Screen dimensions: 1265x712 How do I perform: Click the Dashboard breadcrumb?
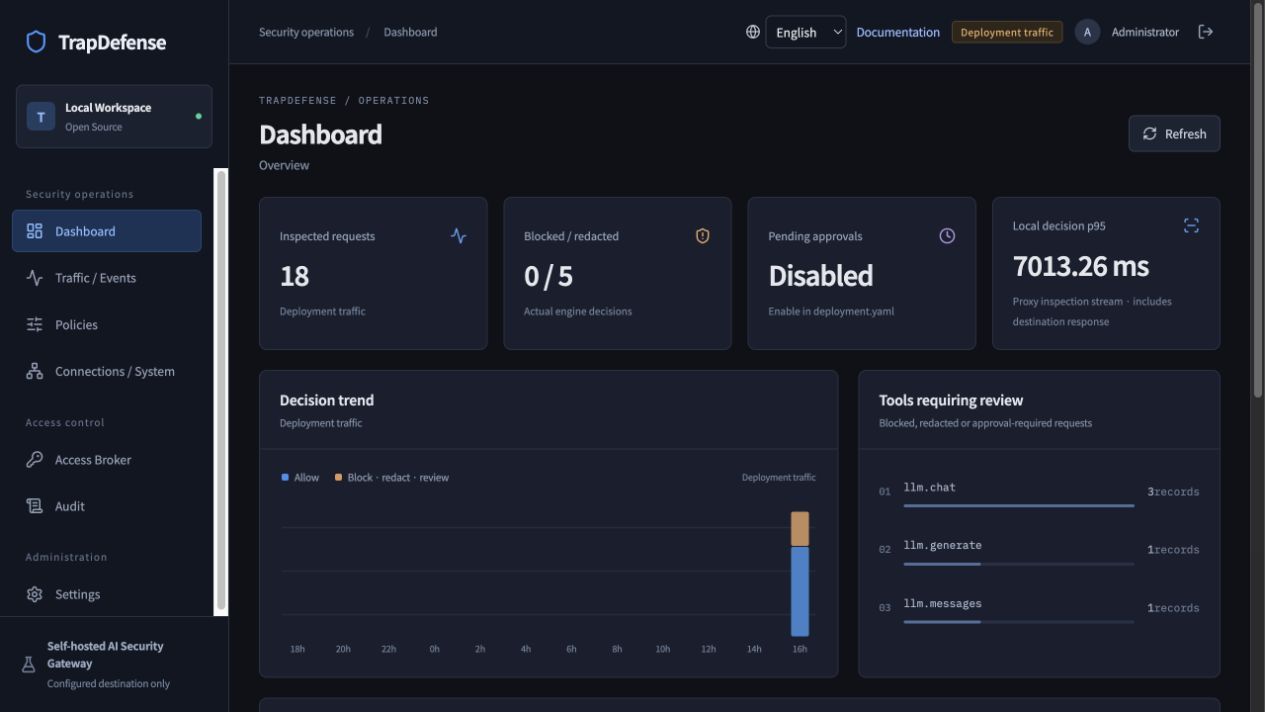point(410,32)
